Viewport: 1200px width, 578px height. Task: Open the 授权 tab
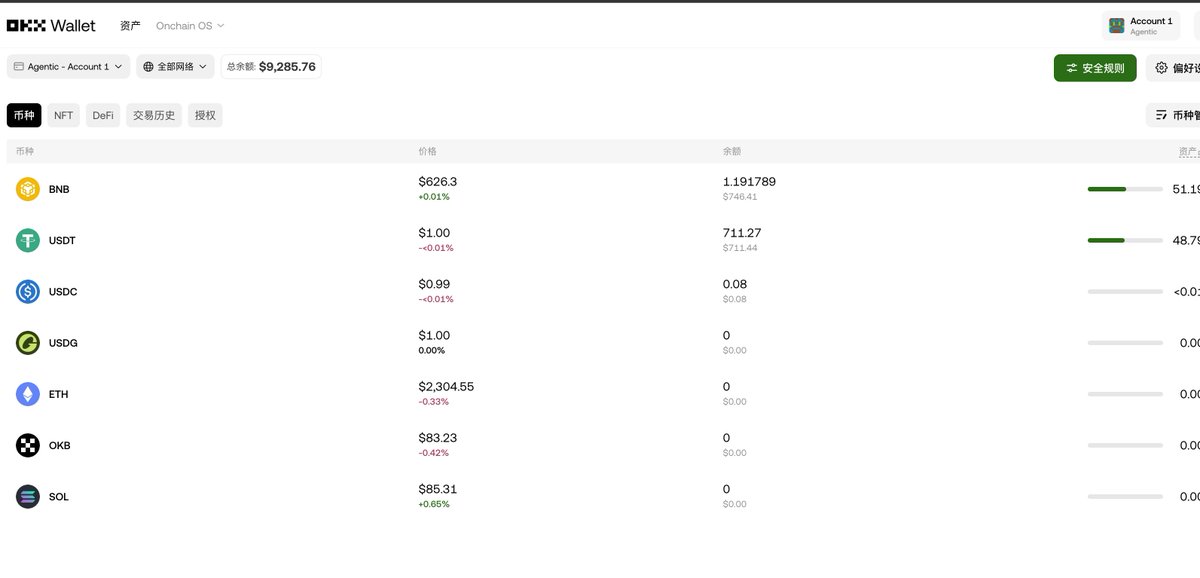205,115
